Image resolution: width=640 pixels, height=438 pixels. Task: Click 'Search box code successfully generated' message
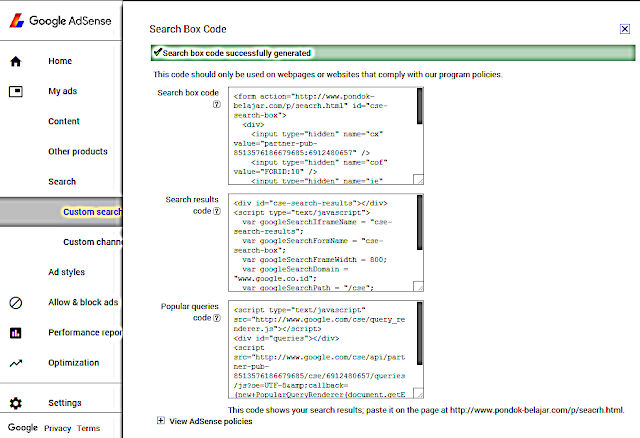(x=237, y=53)
